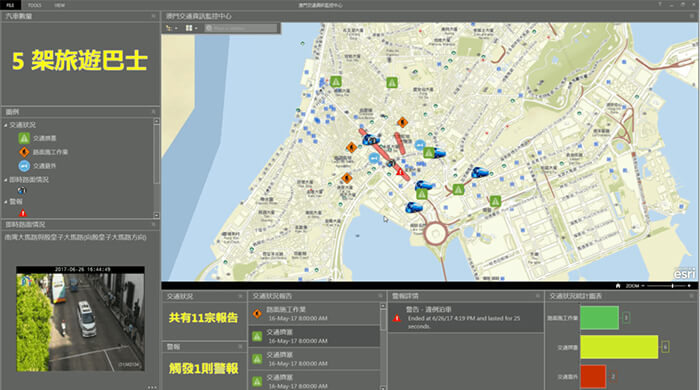Click the red alert triangle on the map
The width and height of the screenshot is (700, 390).
(400, 171)
